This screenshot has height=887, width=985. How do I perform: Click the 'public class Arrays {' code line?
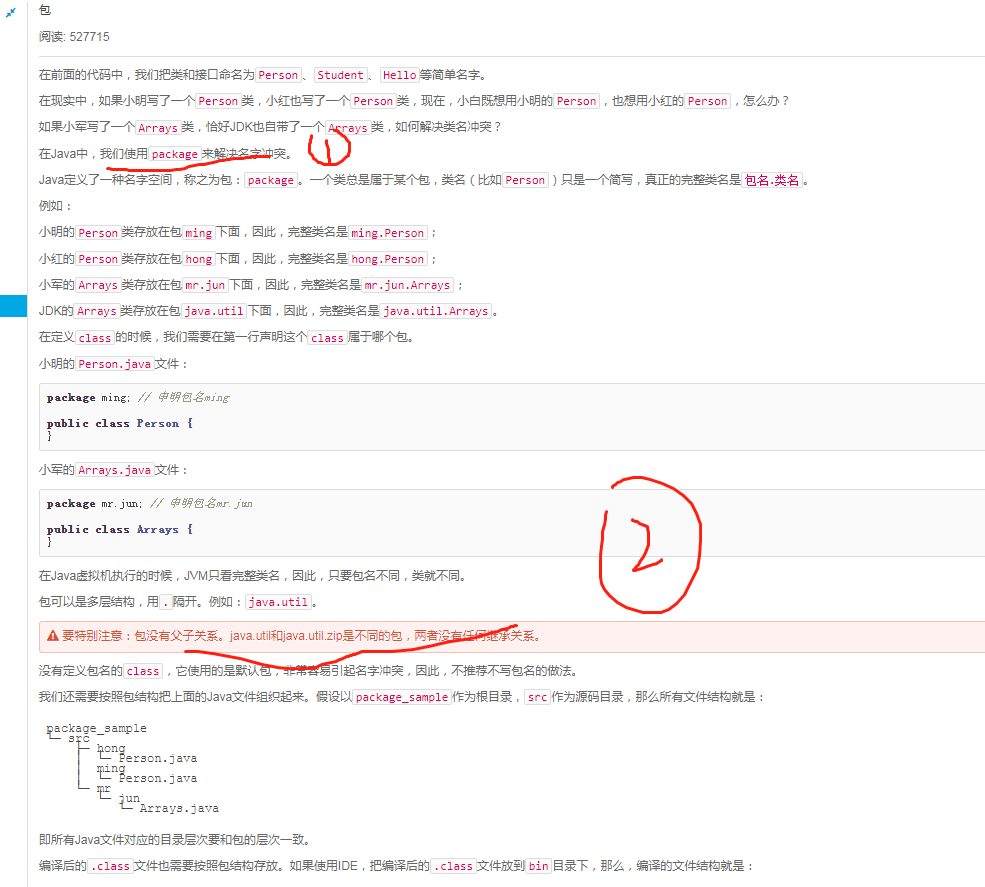[120, 530]
